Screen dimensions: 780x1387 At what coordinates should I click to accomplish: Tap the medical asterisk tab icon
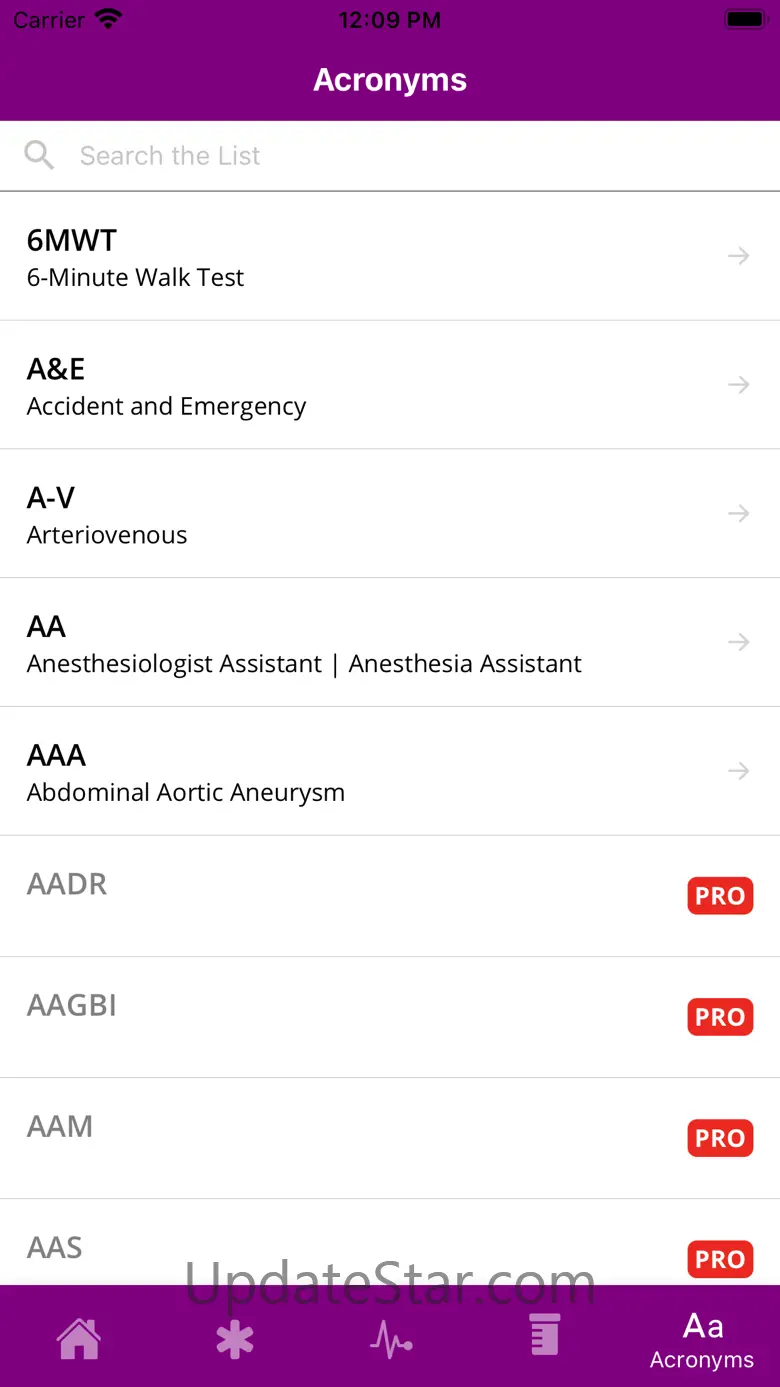235,1338
